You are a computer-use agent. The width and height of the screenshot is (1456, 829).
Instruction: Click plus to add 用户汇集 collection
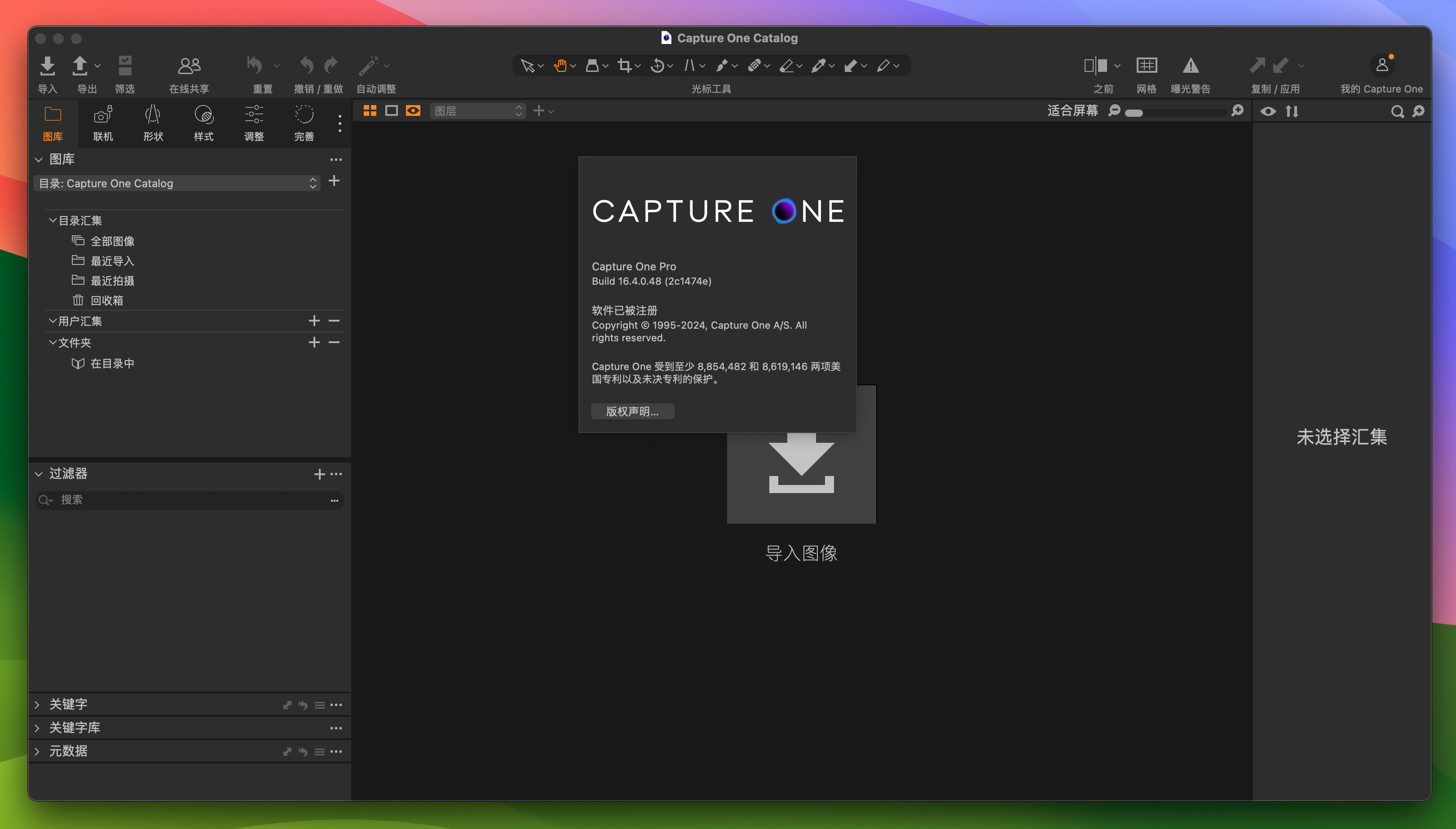314,321
